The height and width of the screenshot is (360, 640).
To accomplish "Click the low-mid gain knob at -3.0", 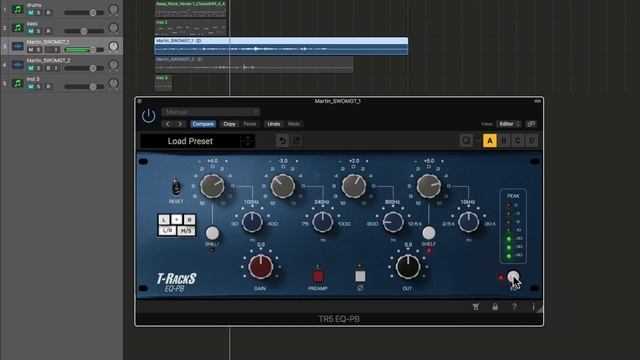I will pyautogui.click(x=282, y=186).
